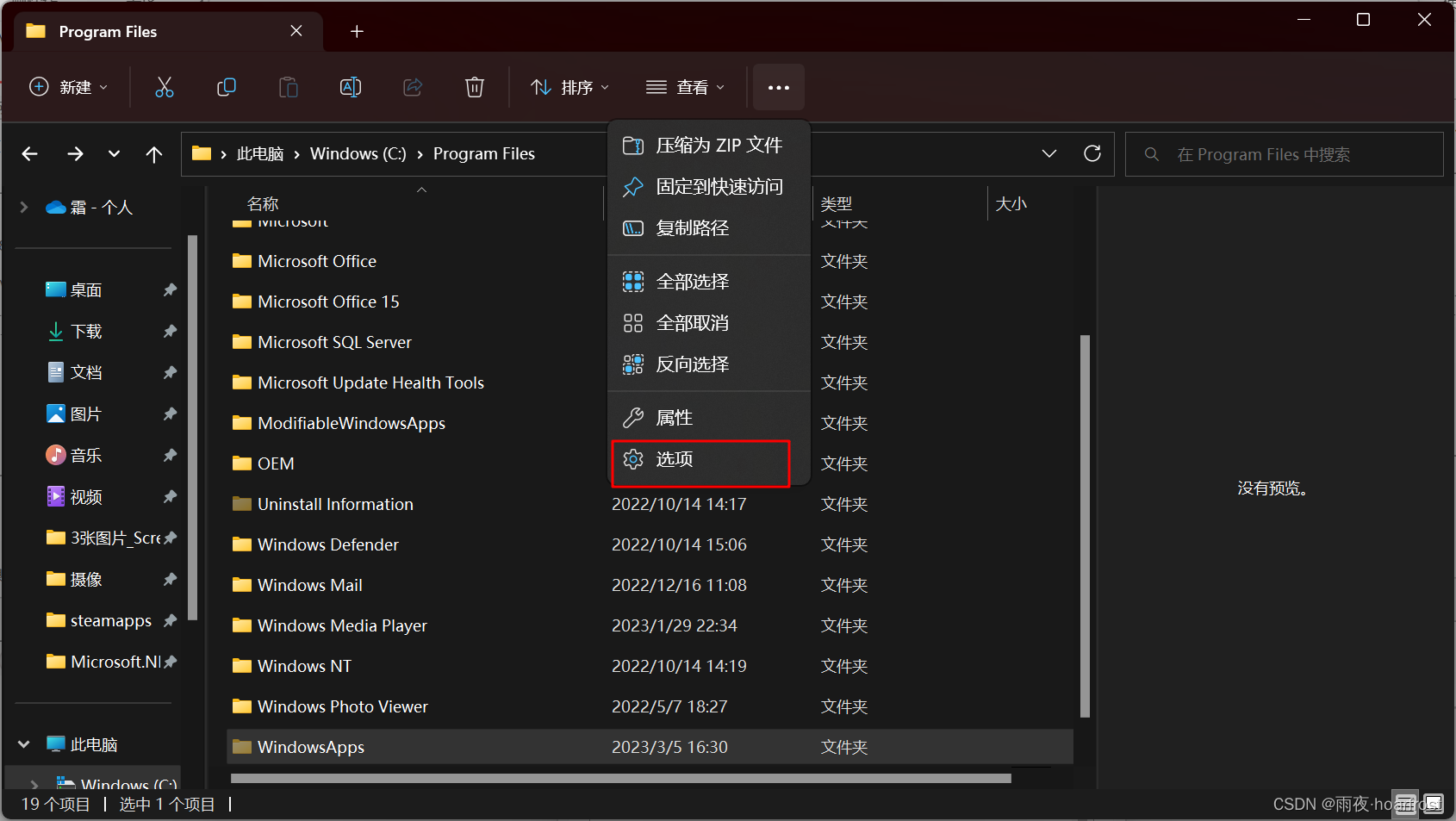This screenshot has height=821, width=1456.
Task: Click the Cut scissors icon
Action: tap(164, 87)
